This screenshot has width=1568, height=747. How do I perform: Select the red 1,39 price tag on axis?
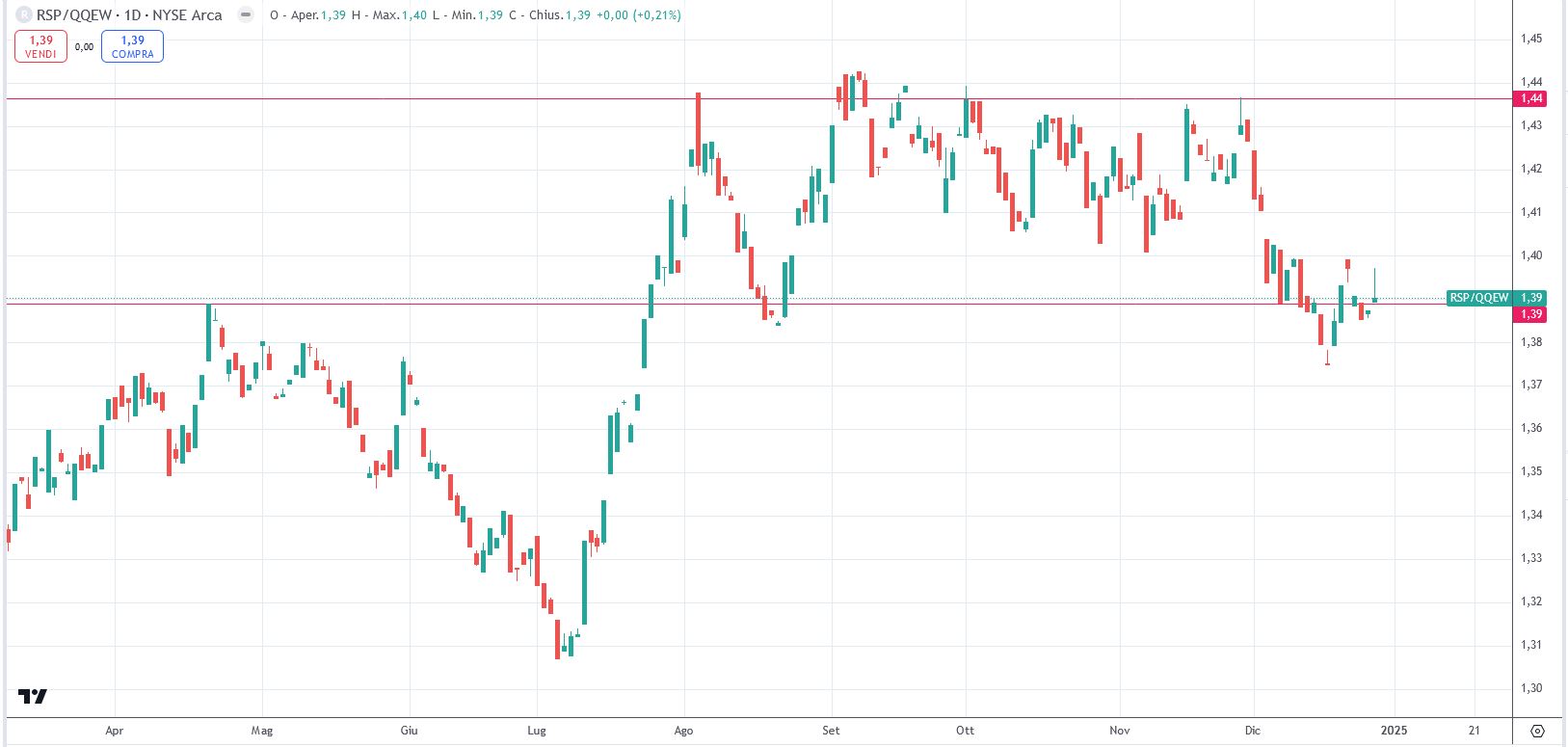coord(1532,314)
